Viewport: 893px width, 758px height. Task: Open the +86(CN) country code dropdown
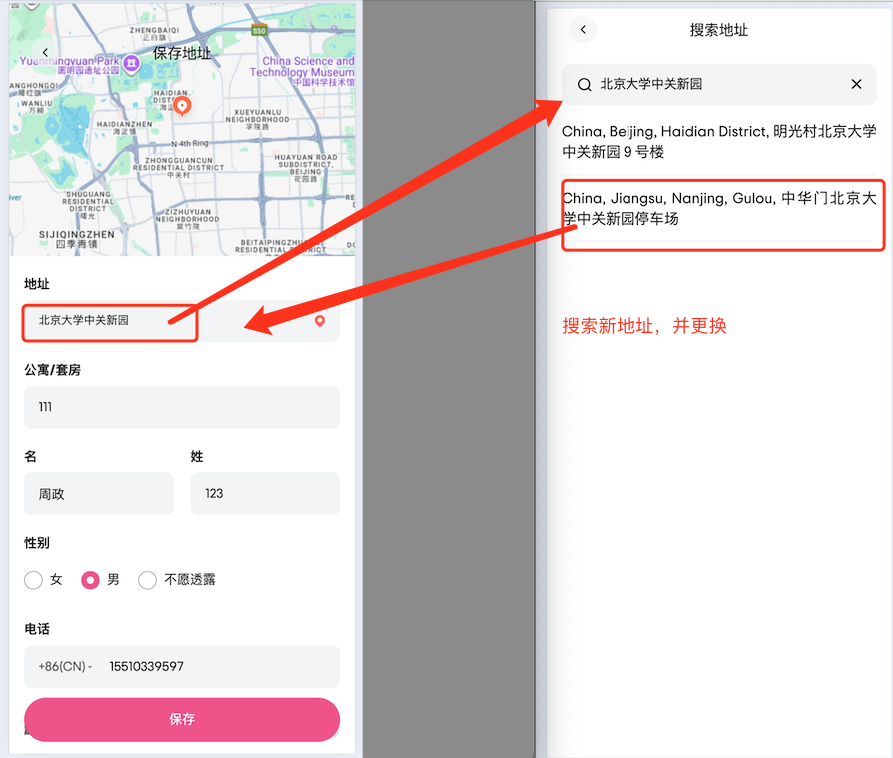tap(65, 667)
